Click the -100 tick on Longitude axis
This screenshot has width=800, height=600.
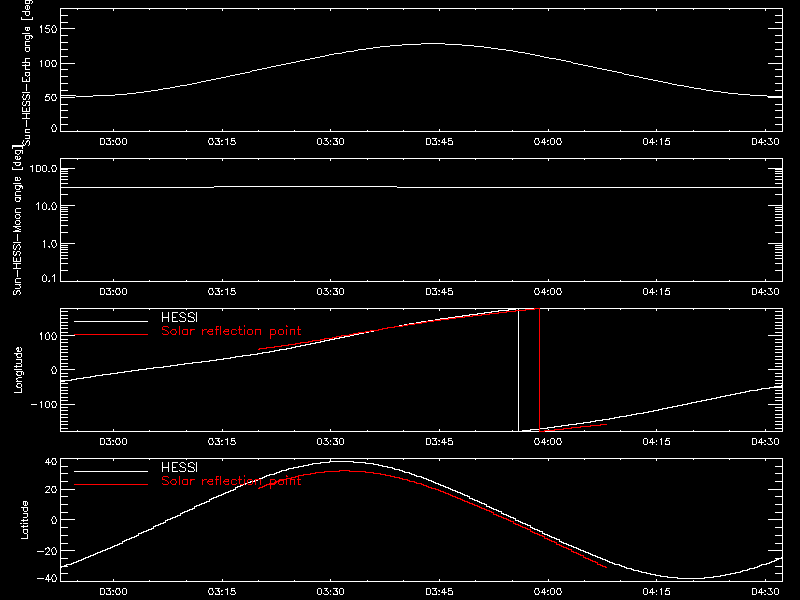pyautogui.click(x=44, y=404)
